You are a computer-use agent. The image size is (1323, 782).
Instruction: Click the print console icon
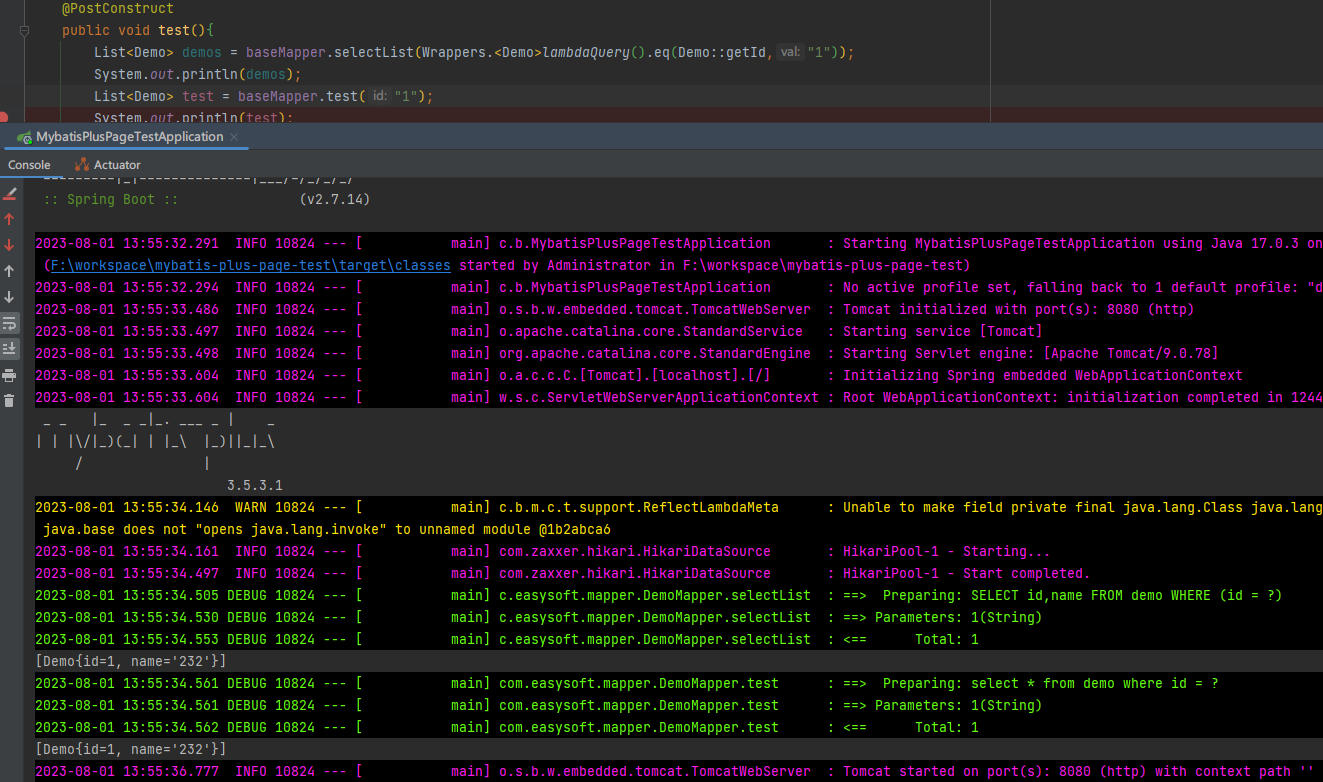pyautogui.click(x=10, y=375)
